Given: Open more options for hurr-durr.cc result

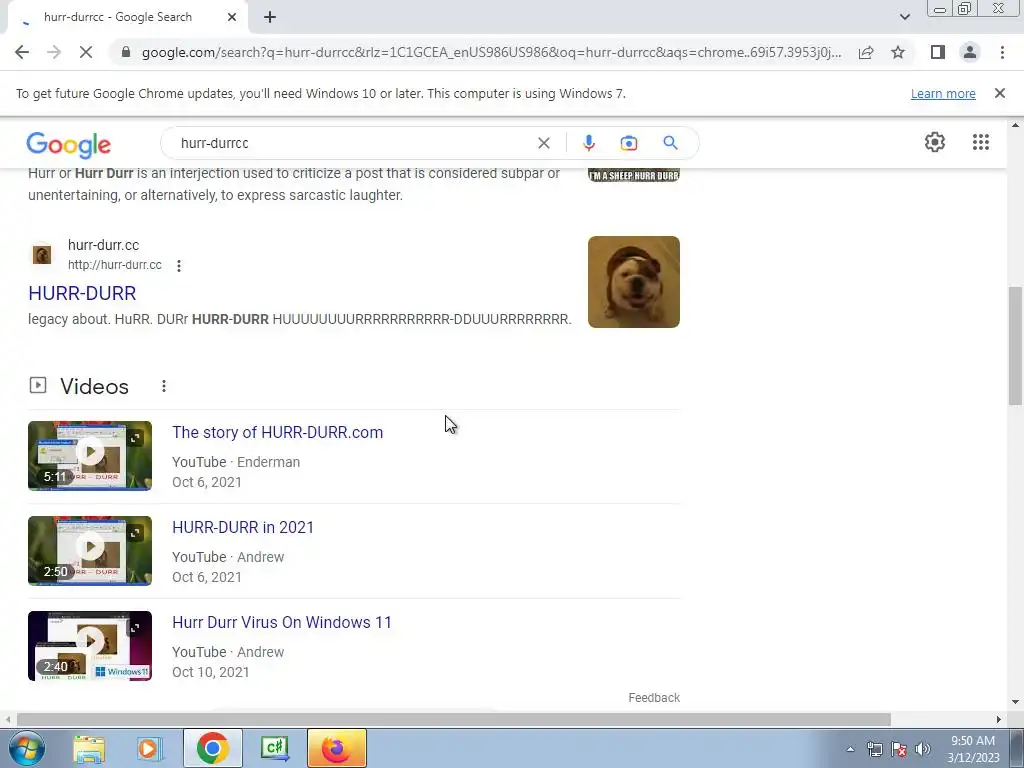Looking at the screenshot, I should (x=178, y=265).
